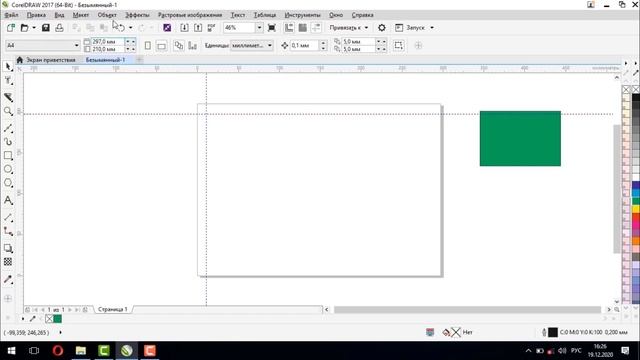Select the Shape tool in the toolbox

pos(8,81)
